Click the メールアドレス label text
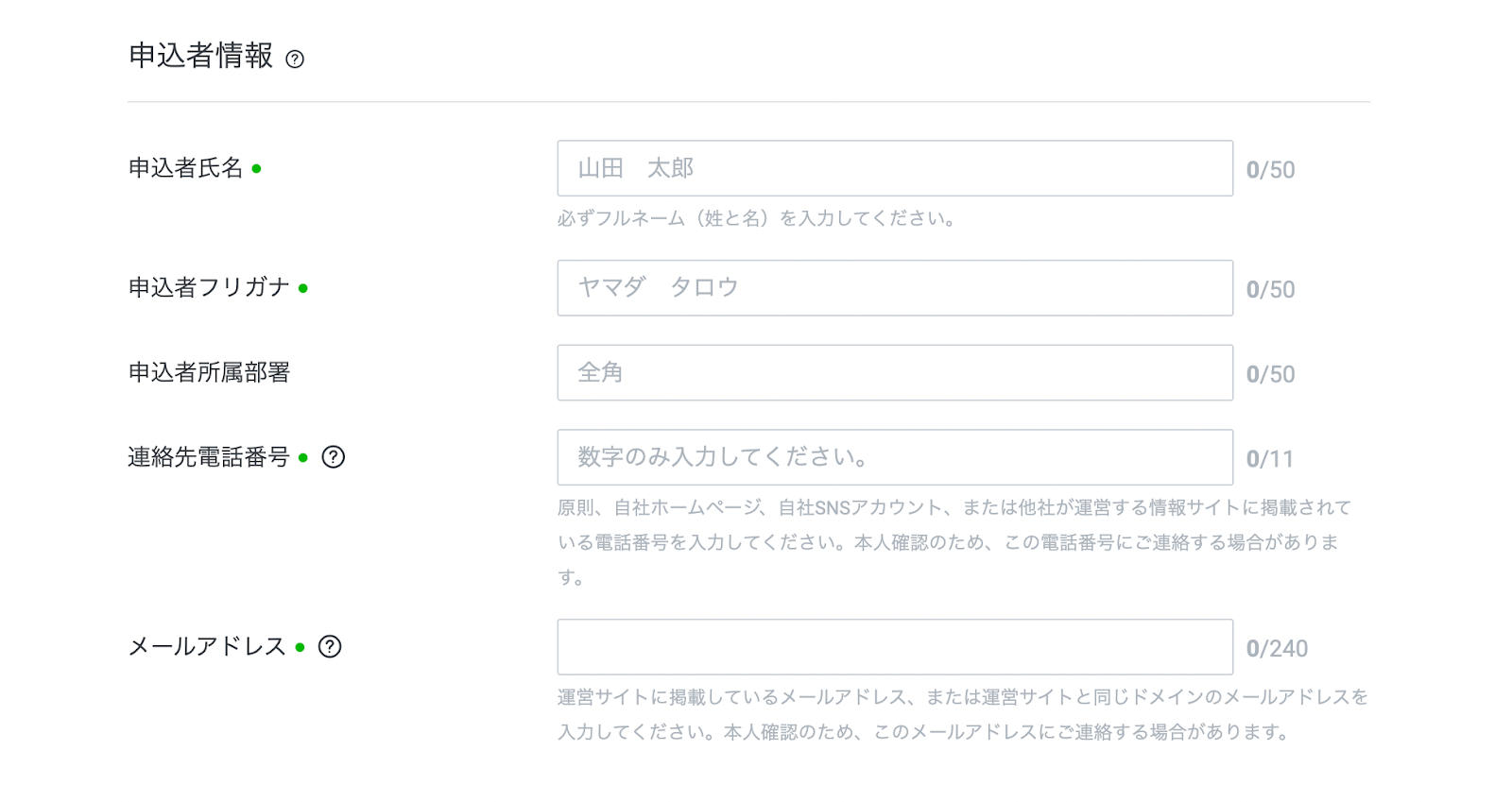 click(x=207, y=647)
